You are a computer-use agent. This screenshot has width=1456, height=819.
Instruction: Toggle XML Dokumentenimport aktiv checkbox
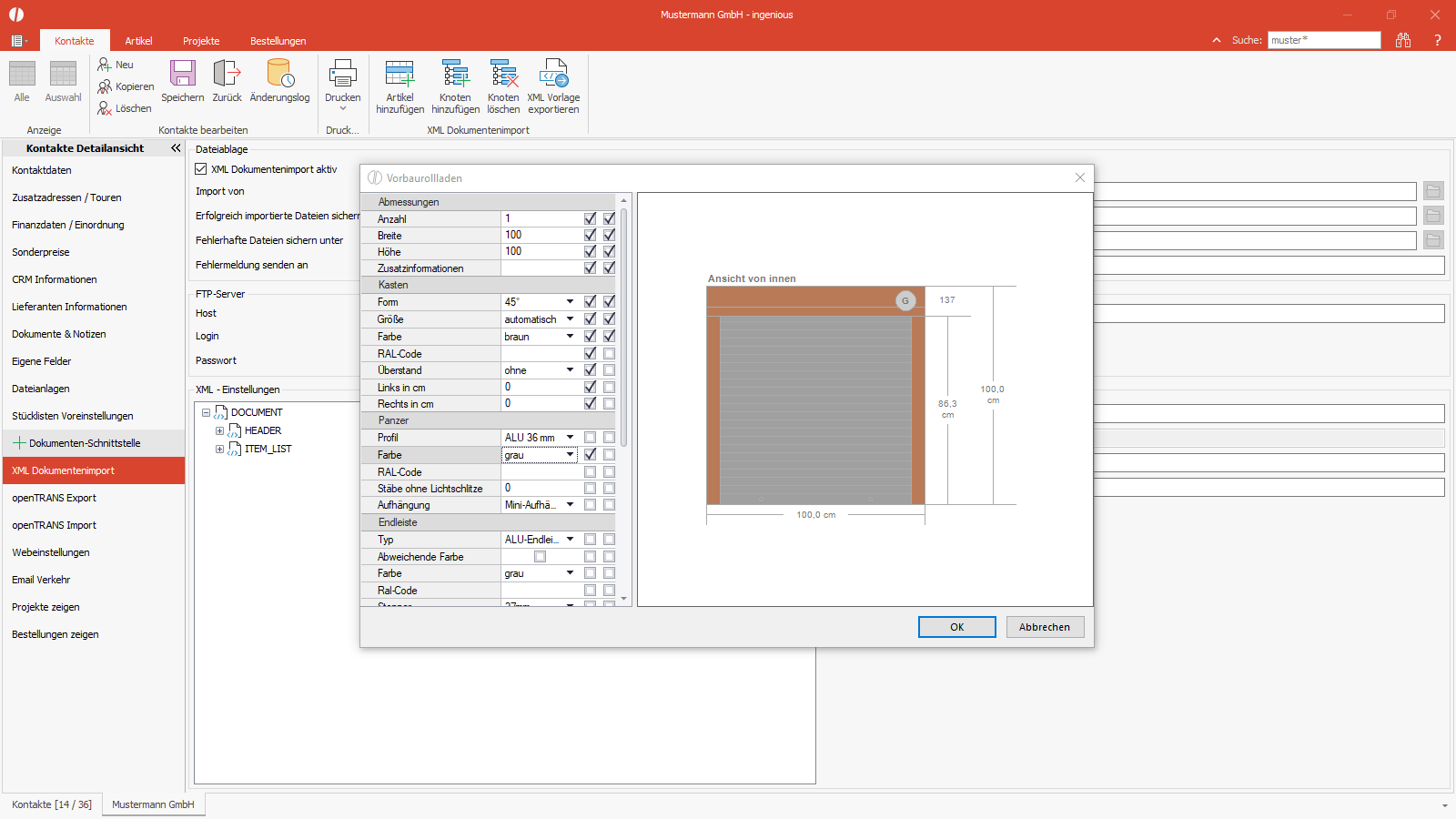pos(201,169)
